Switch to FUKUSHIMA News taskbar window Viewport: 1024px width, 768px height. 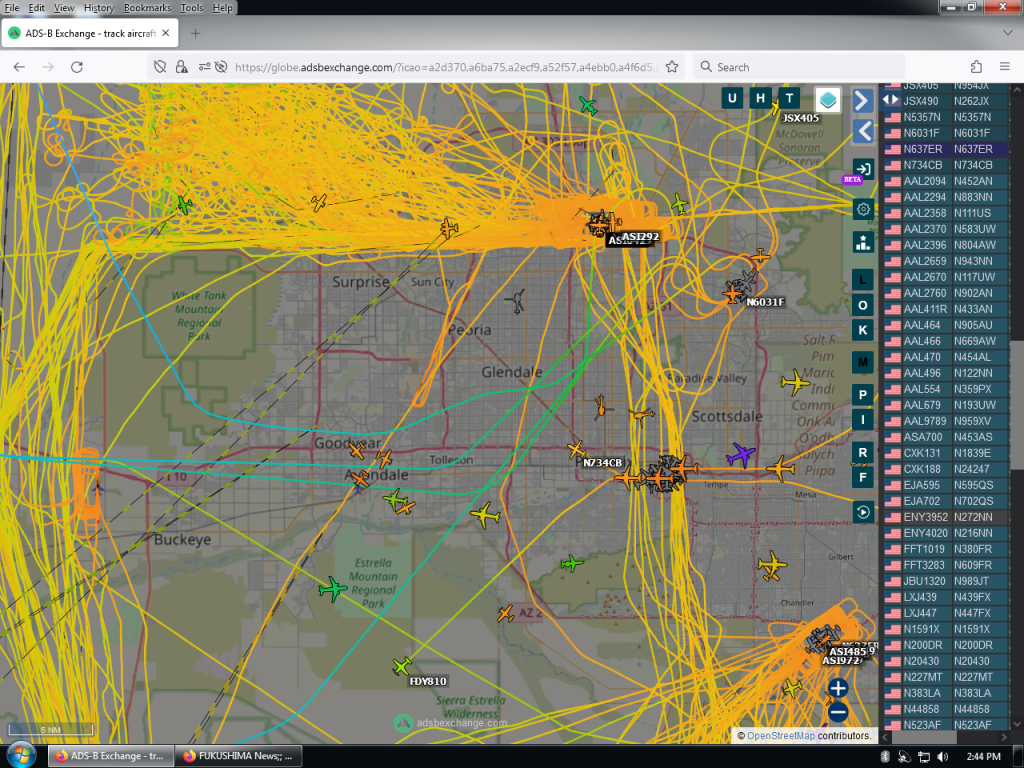tap(240, 756)
